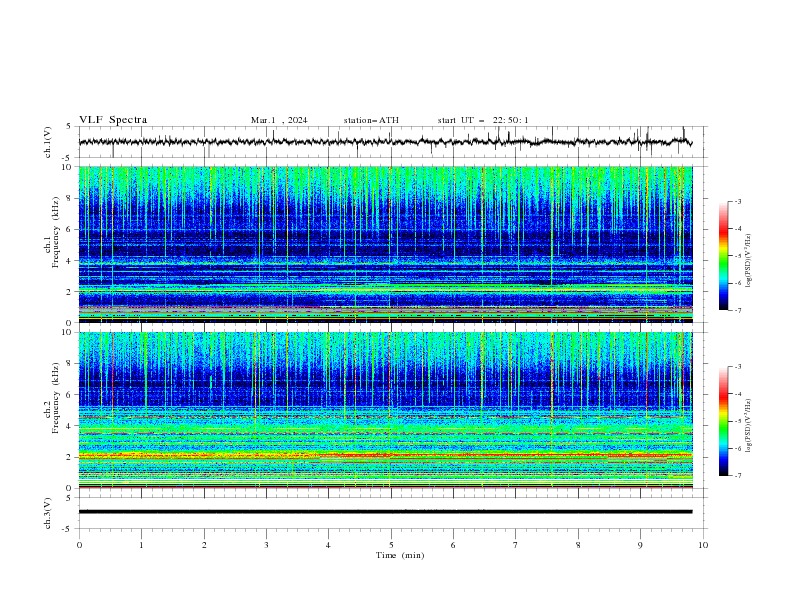This screenshot has height=612, width=792.
Task: Click the time axis tick label "1"
Action: click(x=141, y=545)
